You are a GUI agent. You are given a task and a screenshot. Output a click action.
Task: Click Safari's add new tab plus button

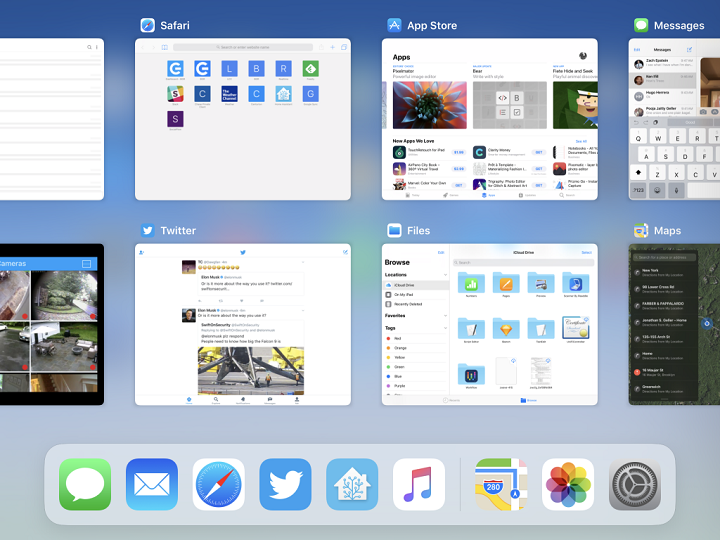[x=332, y=47]
